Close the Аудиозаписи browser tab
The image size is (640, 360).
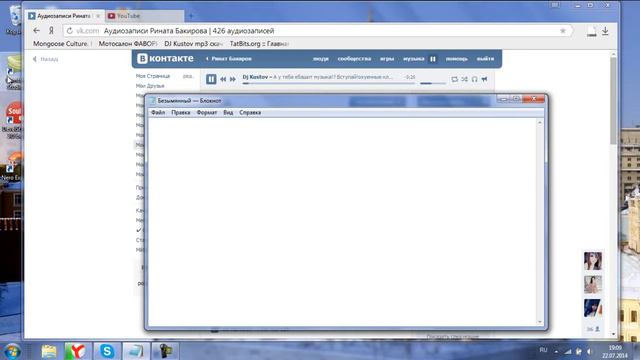[x=98, y=16]
